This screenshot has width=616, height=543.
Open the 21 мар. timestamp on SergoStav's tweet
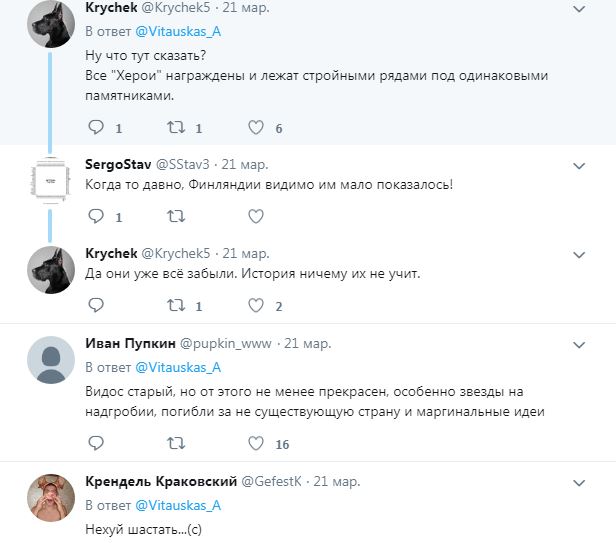(244, 163)
